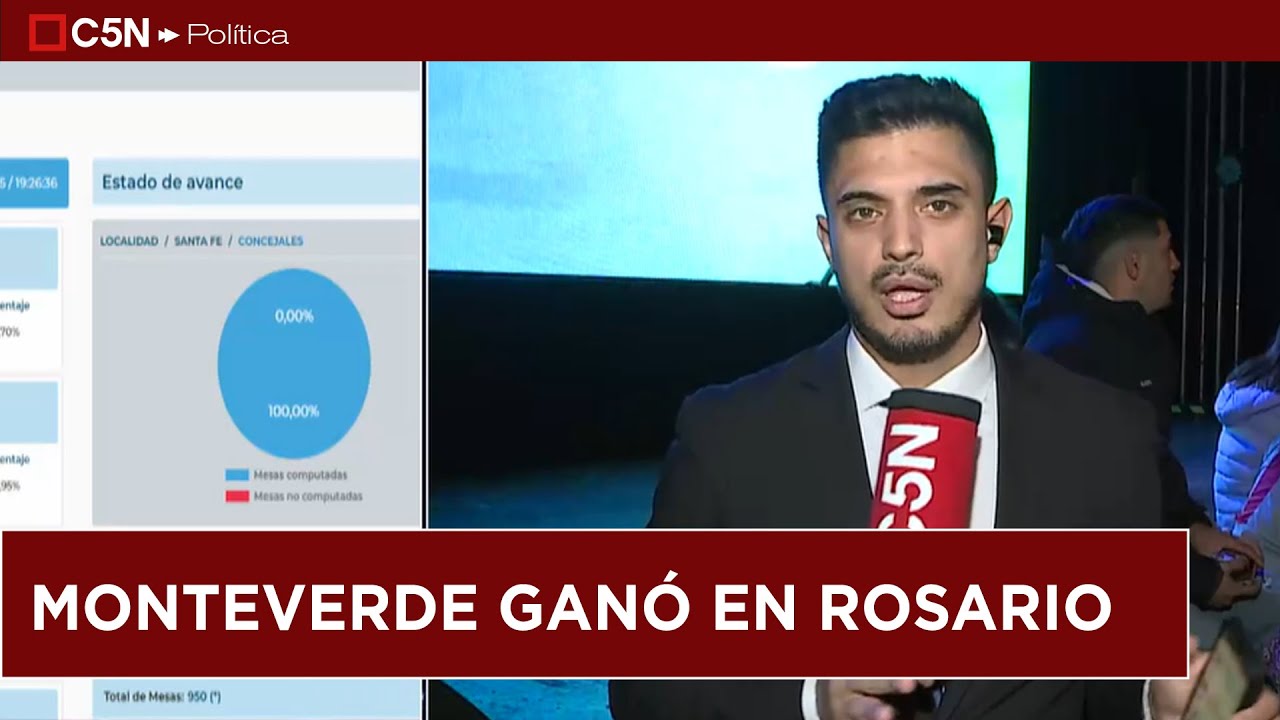This screenshot has height=720, width=1280.
Task: Click the C5N red square logo
Action: (47, 34)
